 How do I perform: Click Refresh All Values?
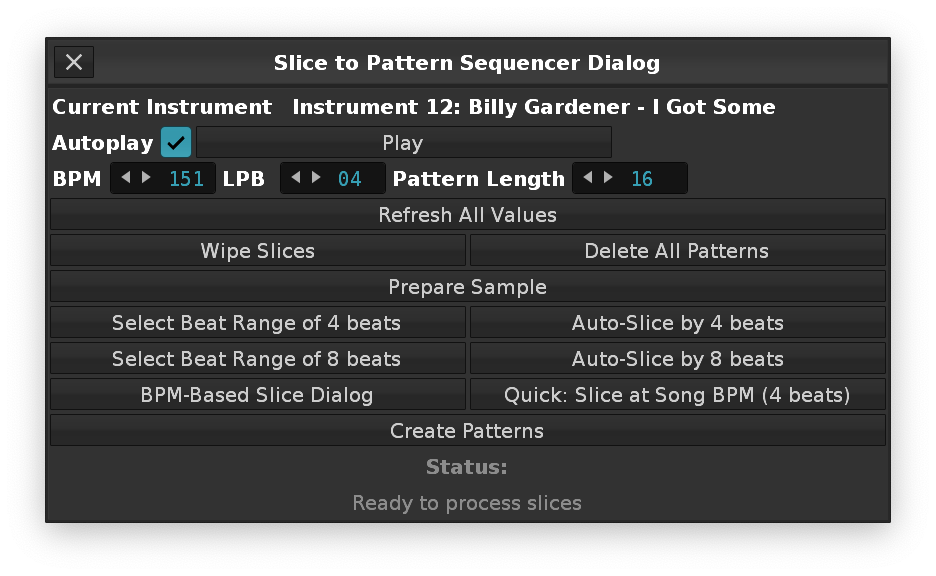point(467,215)
